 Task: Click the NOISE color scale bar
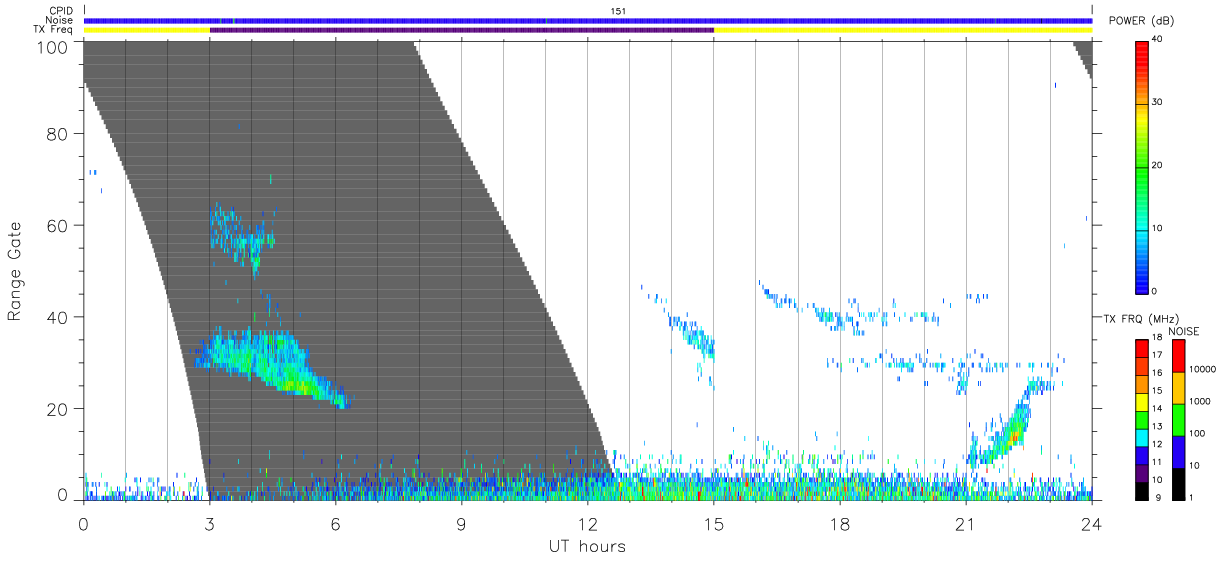(x=1179, y=418)
